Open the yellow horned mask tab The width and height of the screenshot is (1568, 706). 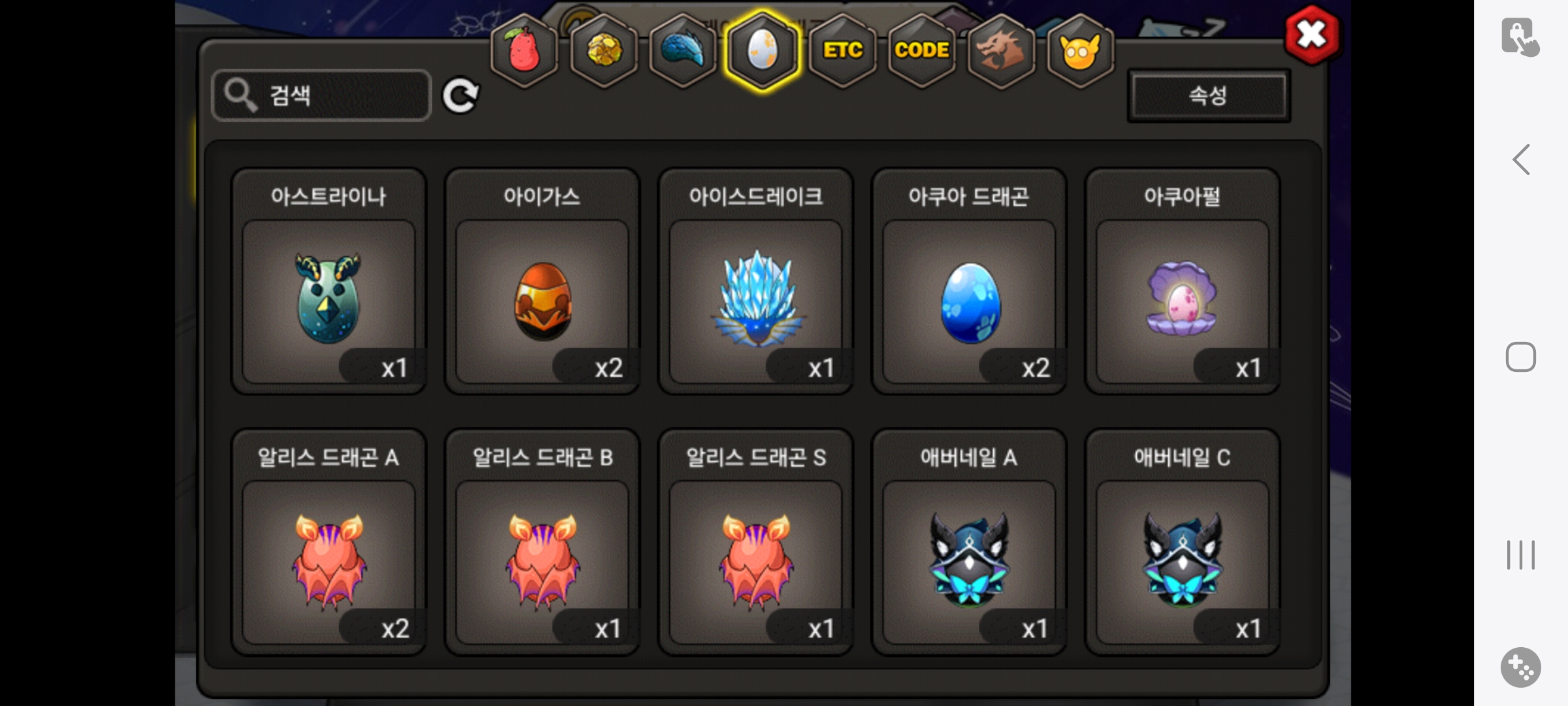pyautogui.click(x=1080, y=51)
